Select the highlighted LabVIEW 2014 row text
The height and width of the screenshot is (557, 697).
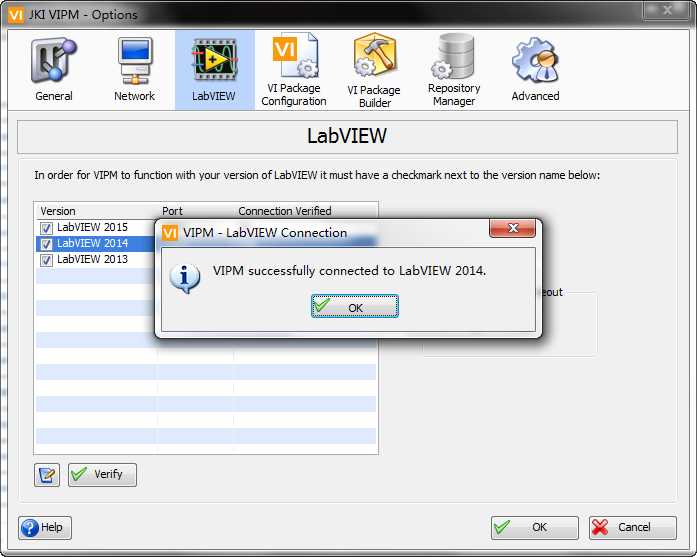92,243
